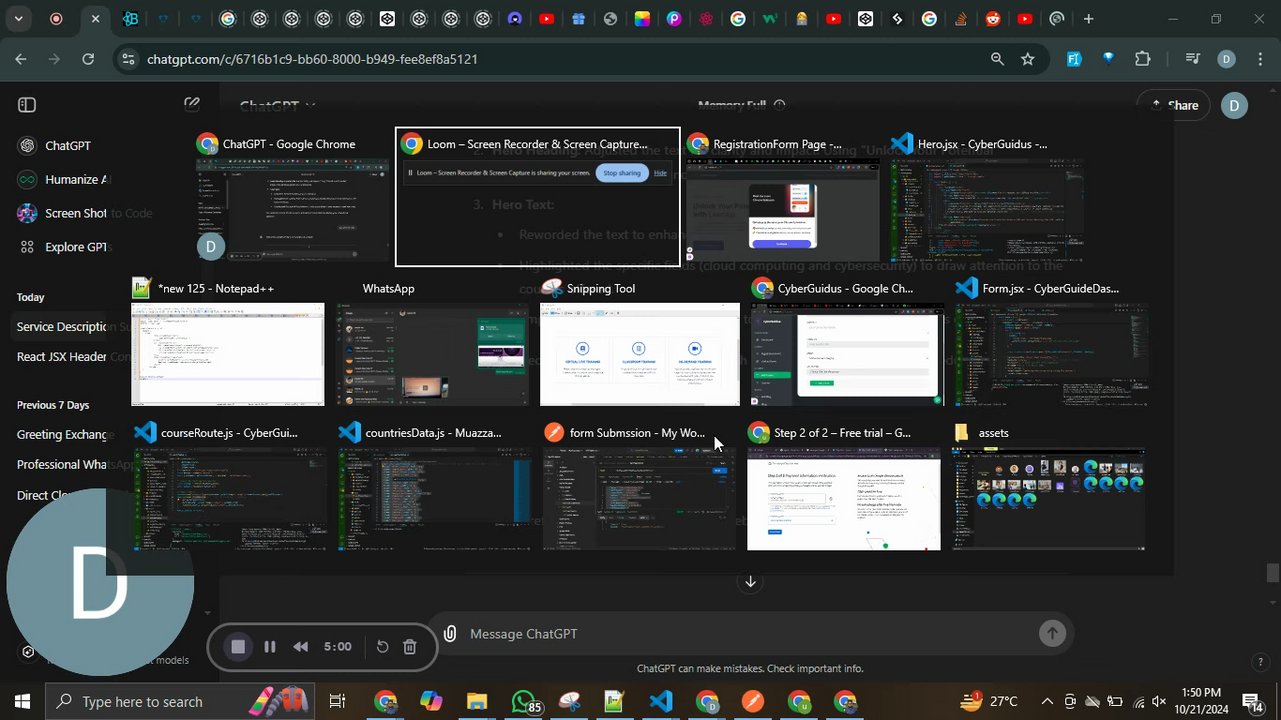Screen dimensions: 1281x720
Task: Restart the Loom recording
Action: click(382, 647)
